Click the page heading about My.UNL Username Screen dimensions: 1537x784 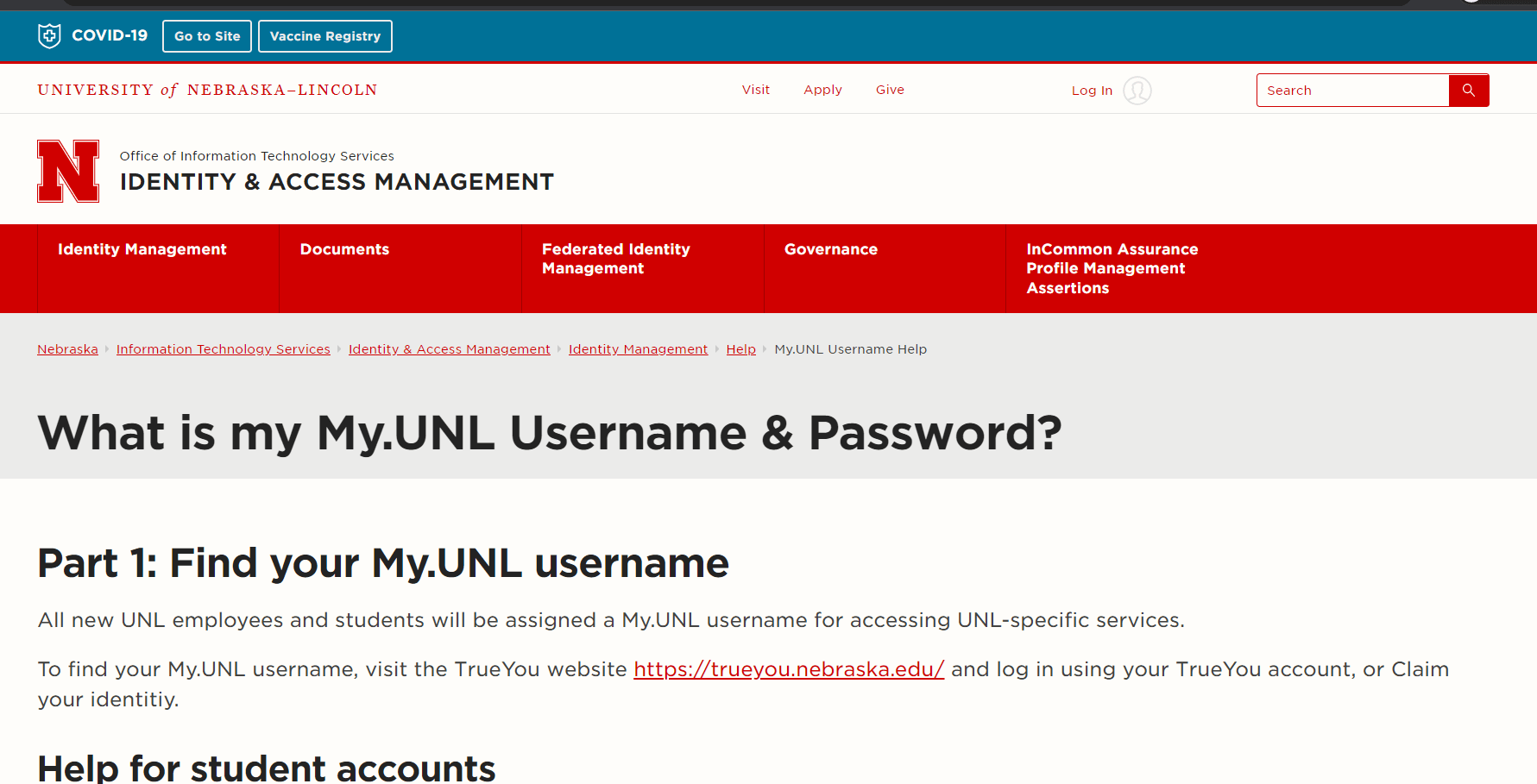tap(550, 433)
